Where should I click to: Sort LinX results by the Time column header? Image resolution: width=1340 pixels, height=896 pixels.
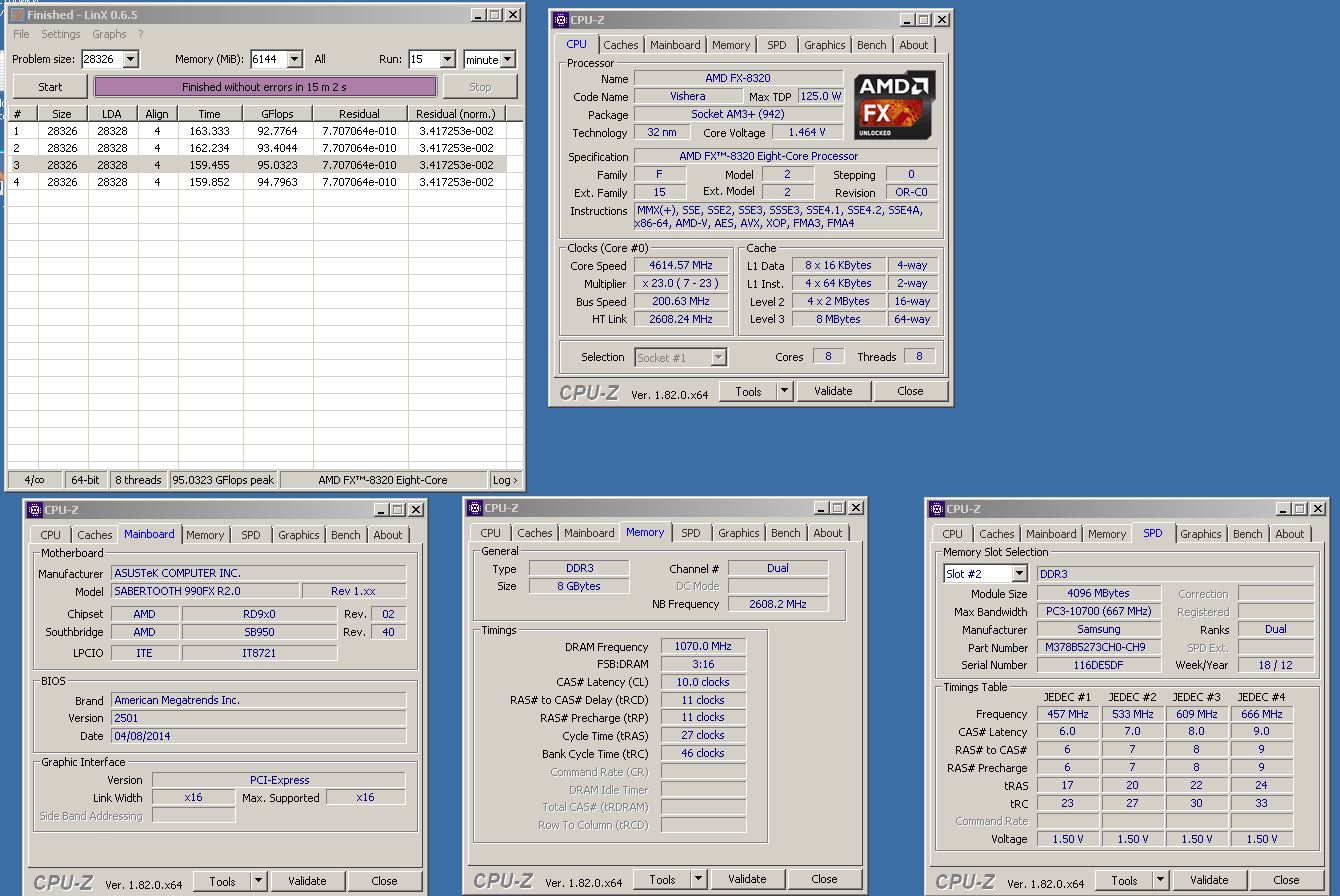pos(209,114)
